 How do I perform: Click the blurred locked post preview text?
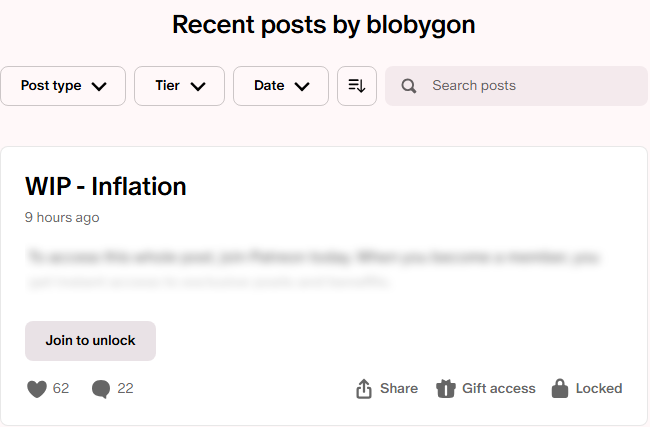pos(312,269)
